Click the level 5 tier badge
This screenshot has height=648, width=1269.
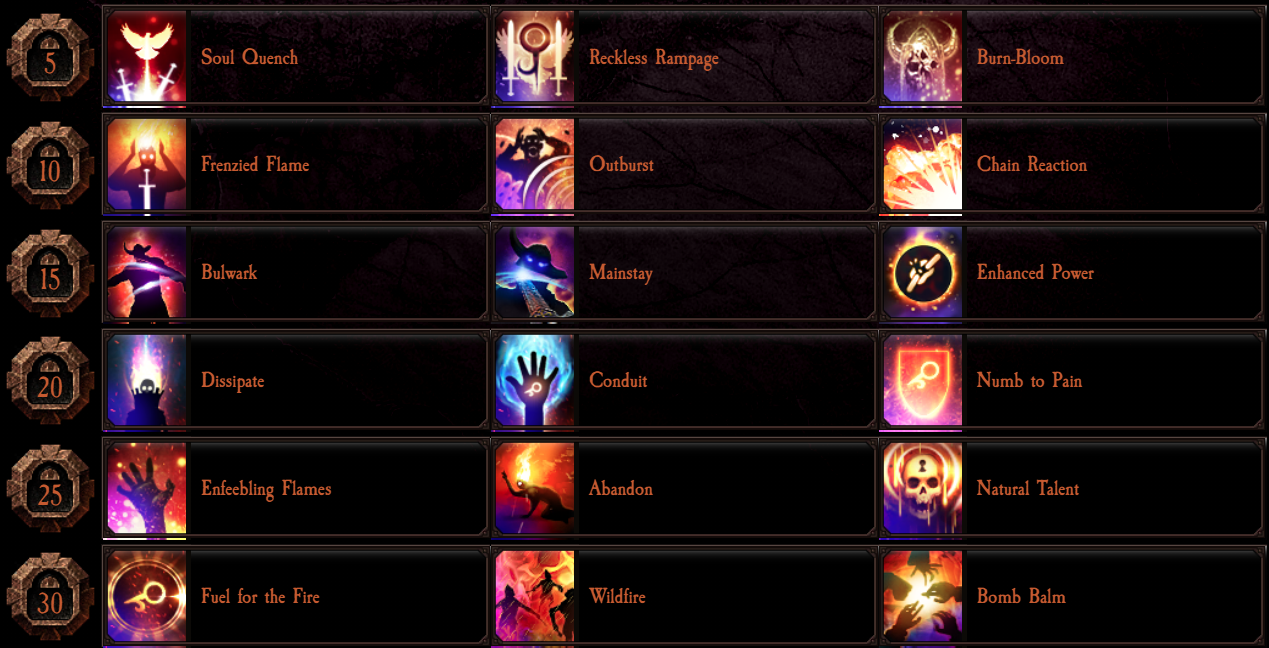(50, 57)
